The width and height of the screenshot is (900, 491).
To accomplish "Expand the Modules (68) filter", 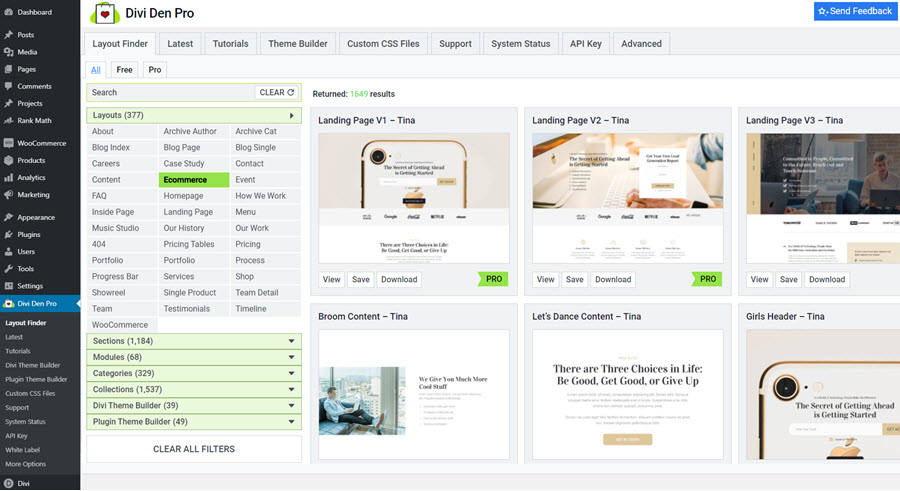I will point(194,357).
